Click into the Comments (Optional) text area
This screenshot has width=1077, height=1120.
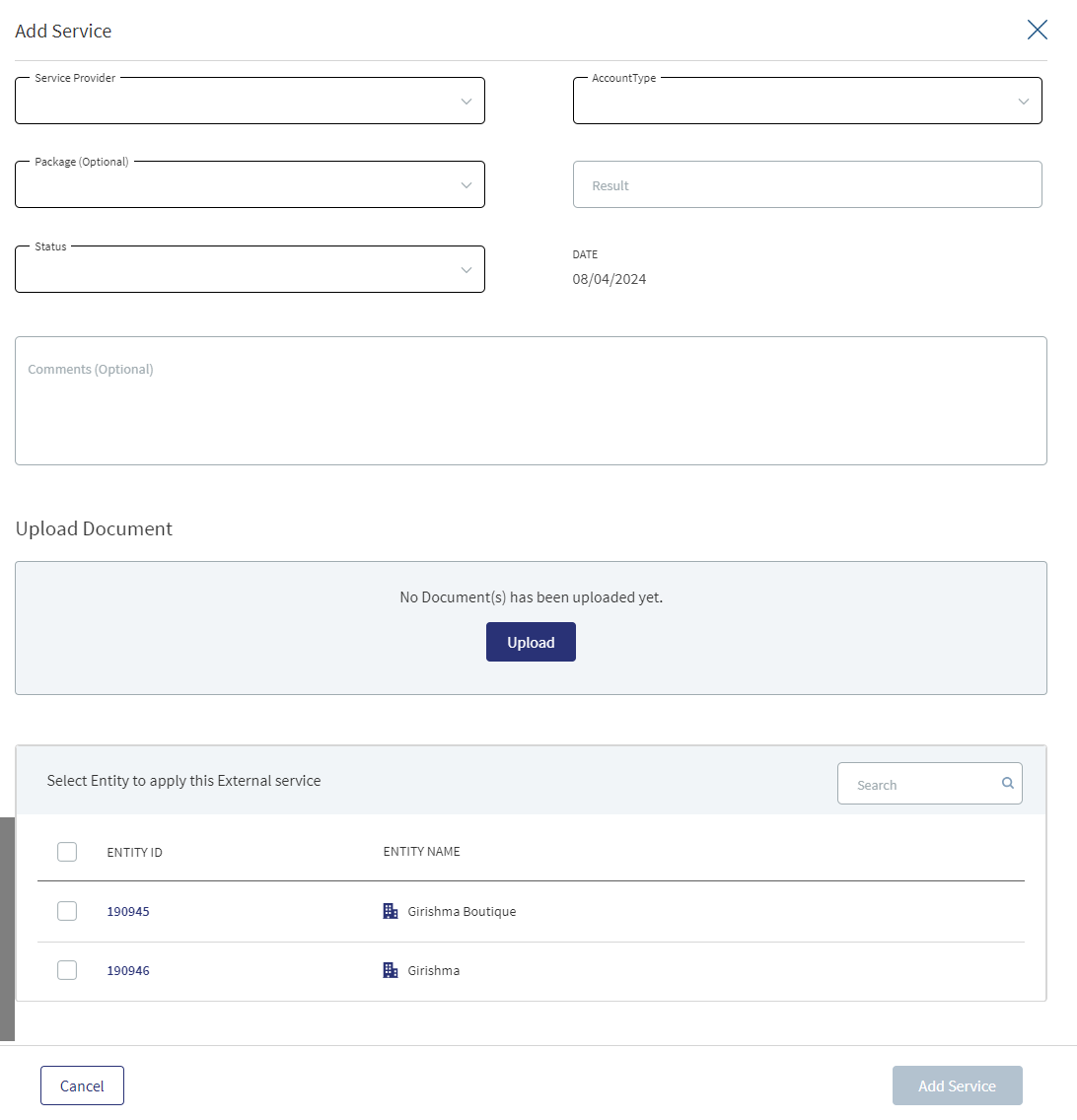531,400
